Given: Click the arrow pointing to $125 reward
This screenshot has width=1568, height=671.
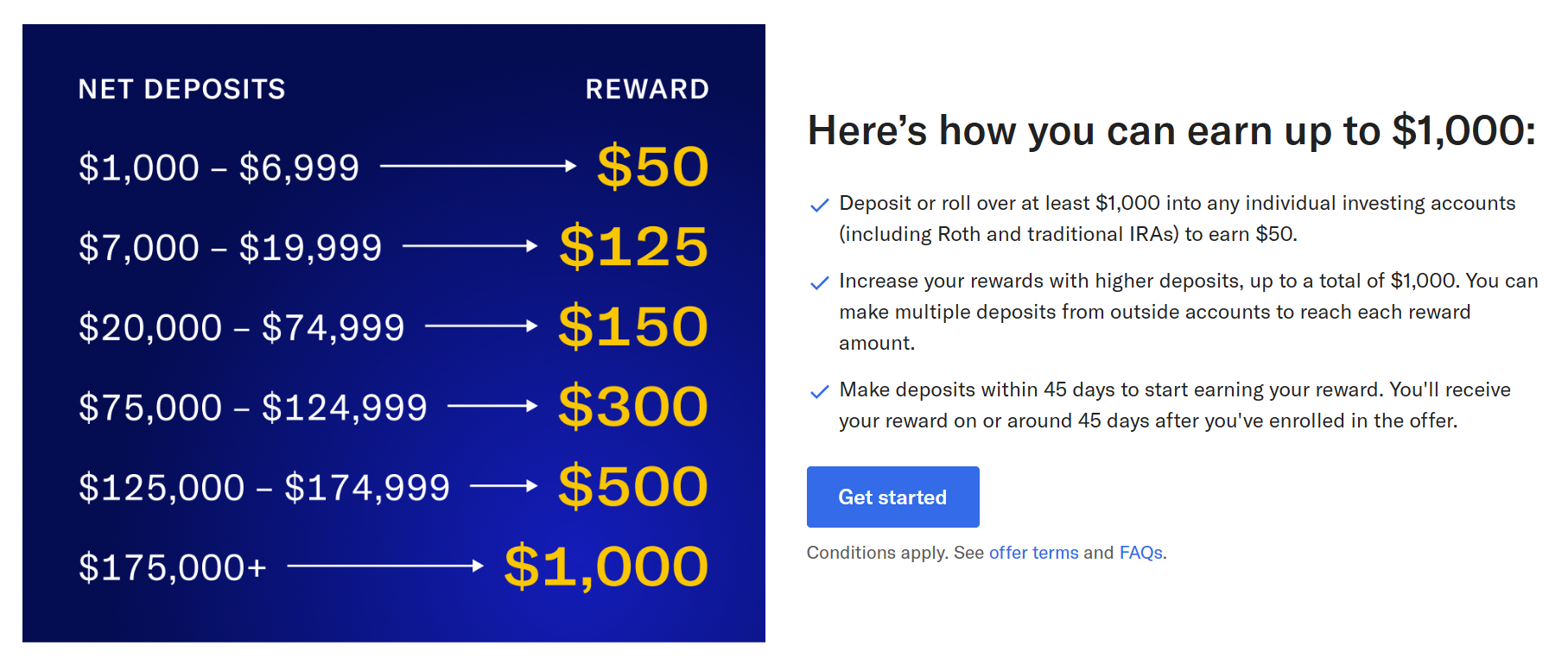Looking at the screenshot, I should [470, 246].
